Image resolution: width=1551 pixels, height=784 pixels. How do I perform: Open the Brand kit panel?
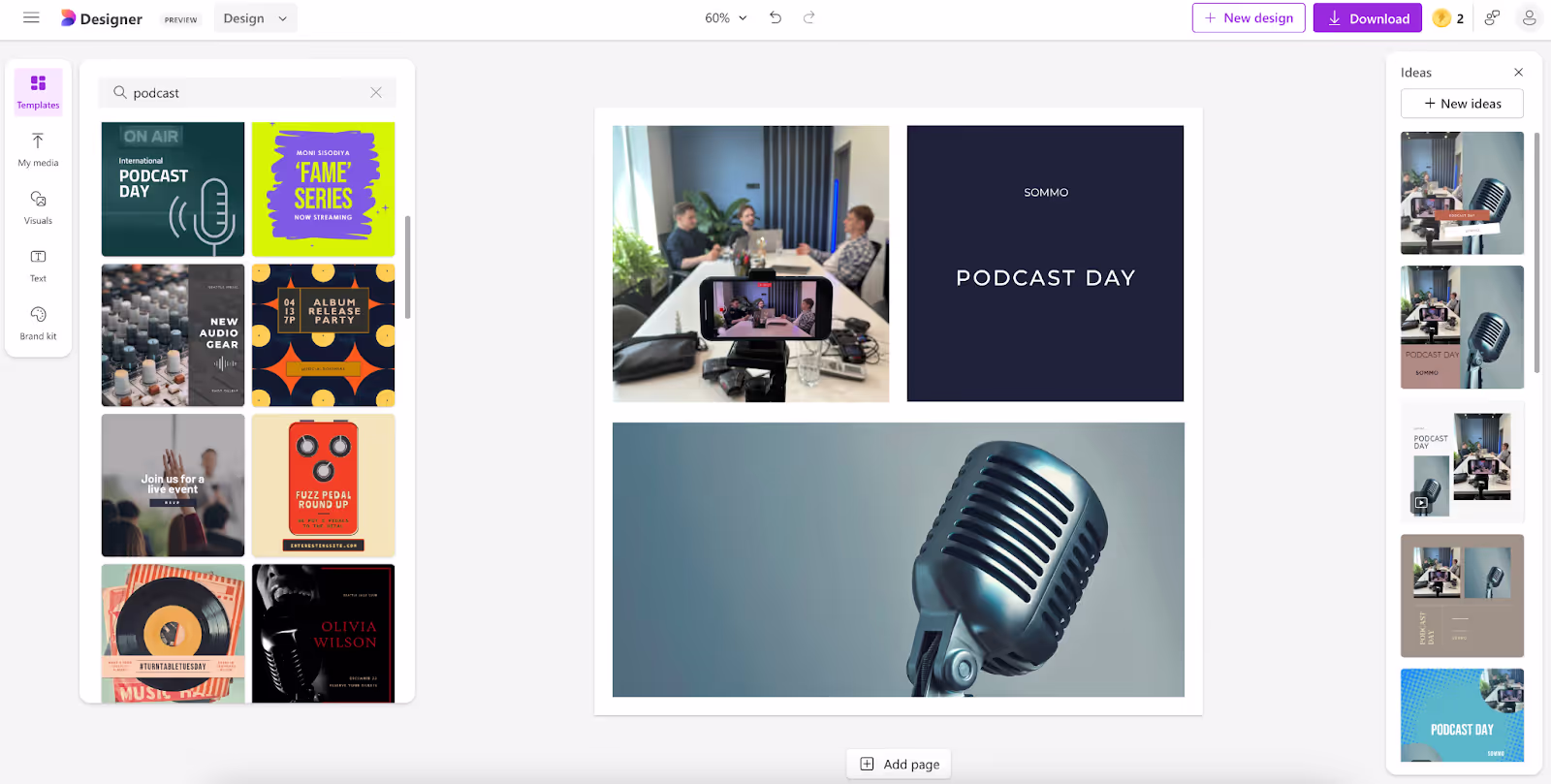[x=38, y=324]
